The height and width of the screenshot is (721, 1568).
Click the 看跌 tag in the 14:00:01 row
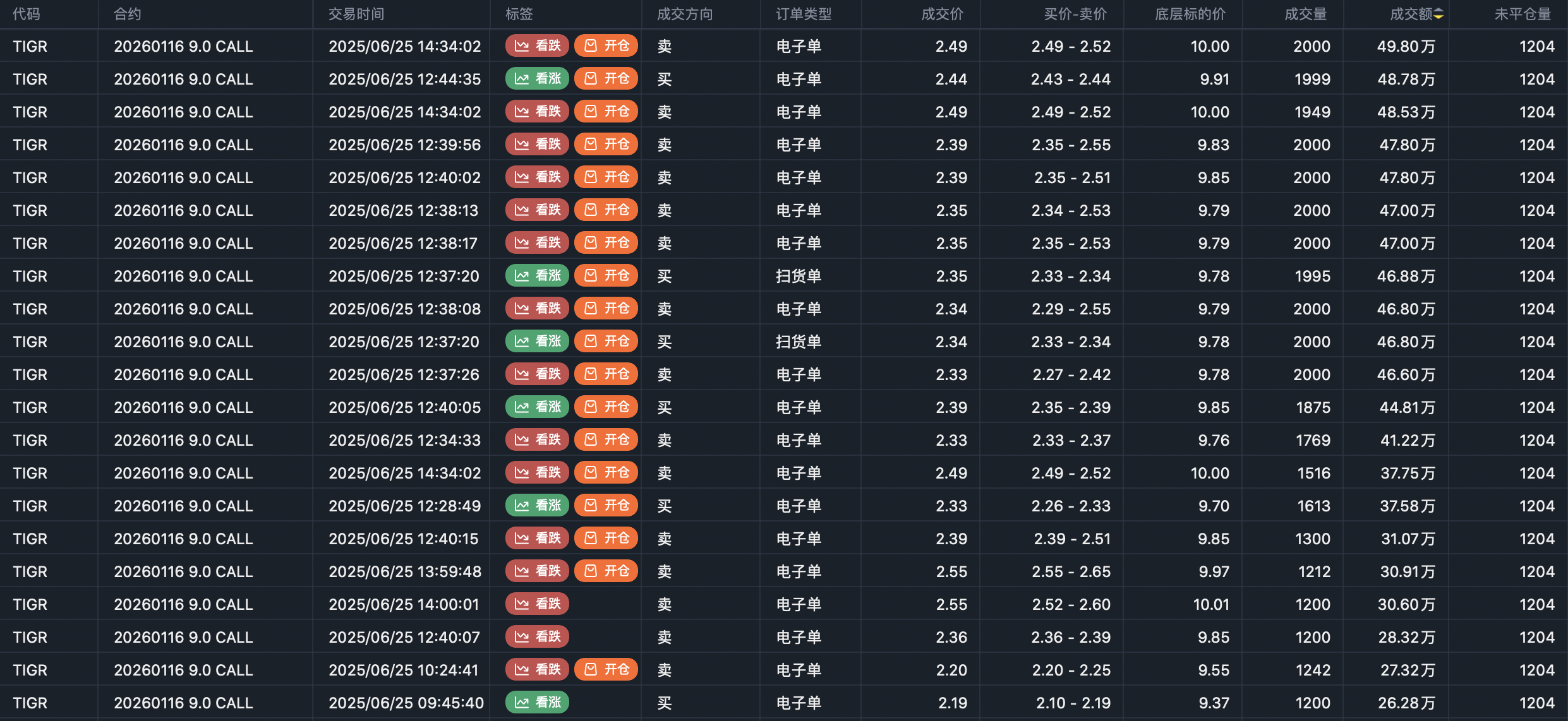click(x=538, y=604)
